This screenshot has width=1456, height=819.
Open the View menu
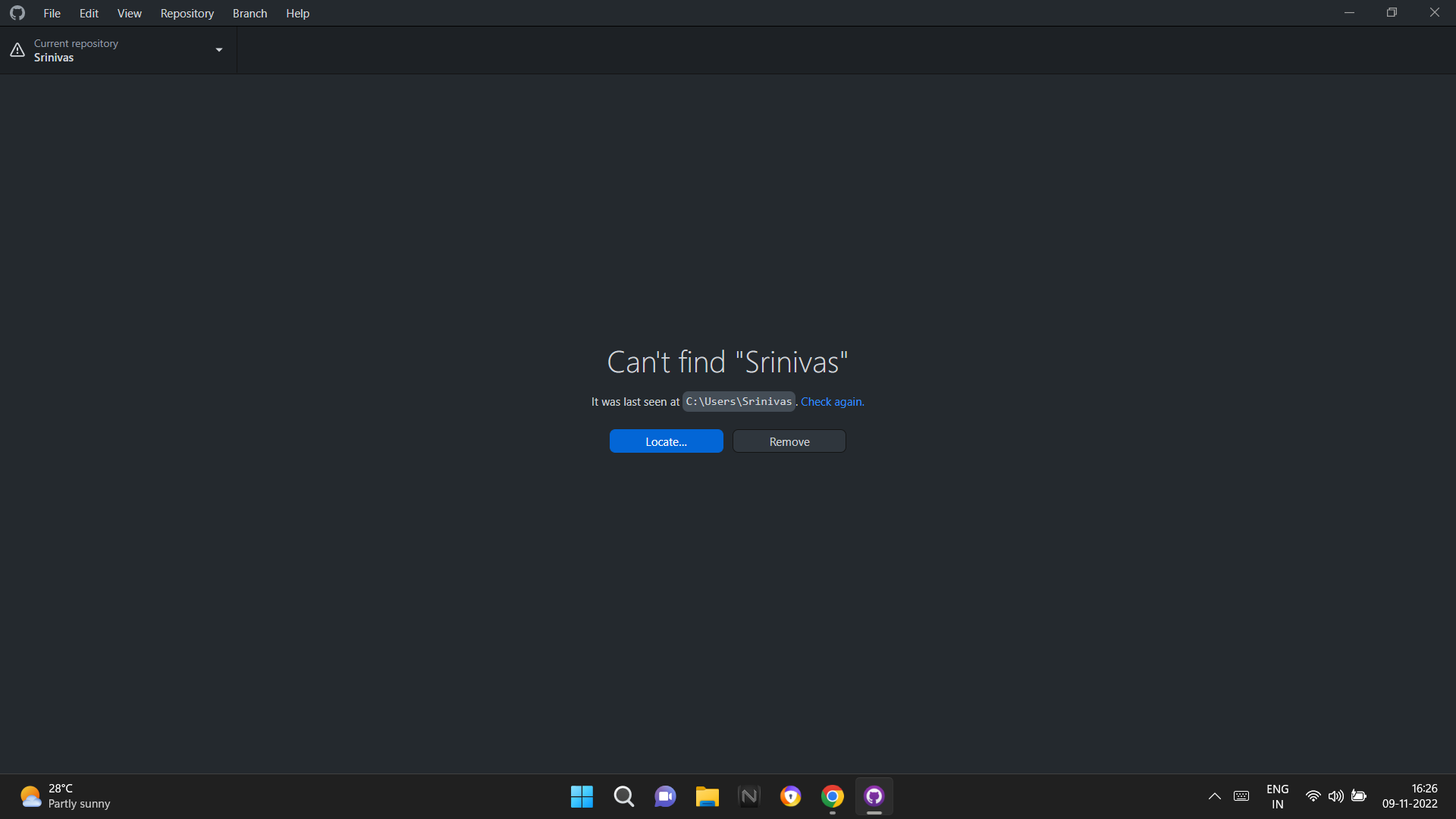click(x=129, y=13)
